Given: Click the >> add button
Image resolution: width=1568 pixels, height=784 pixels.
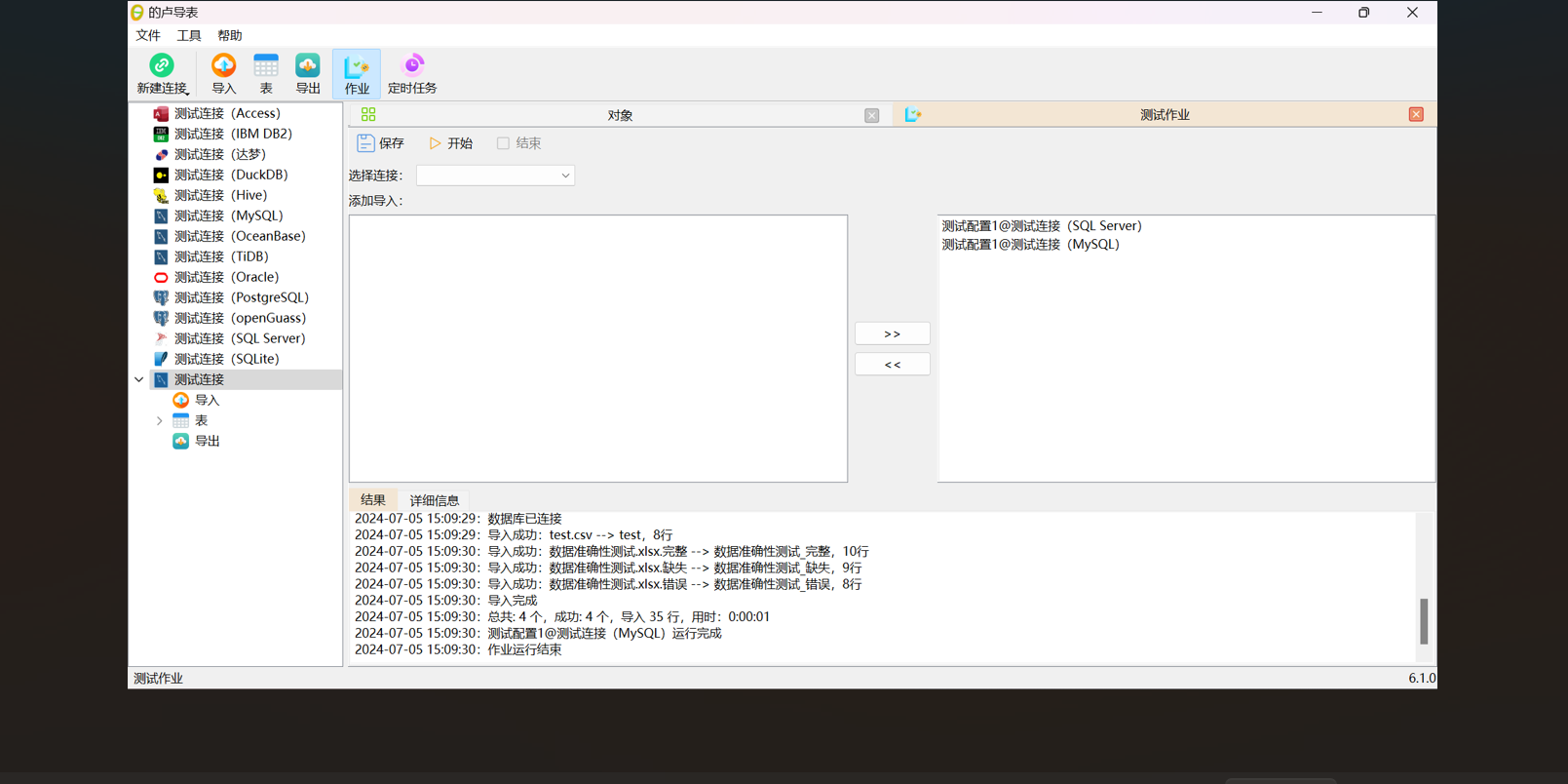Looking at the screenshot, I should point(892,333).
